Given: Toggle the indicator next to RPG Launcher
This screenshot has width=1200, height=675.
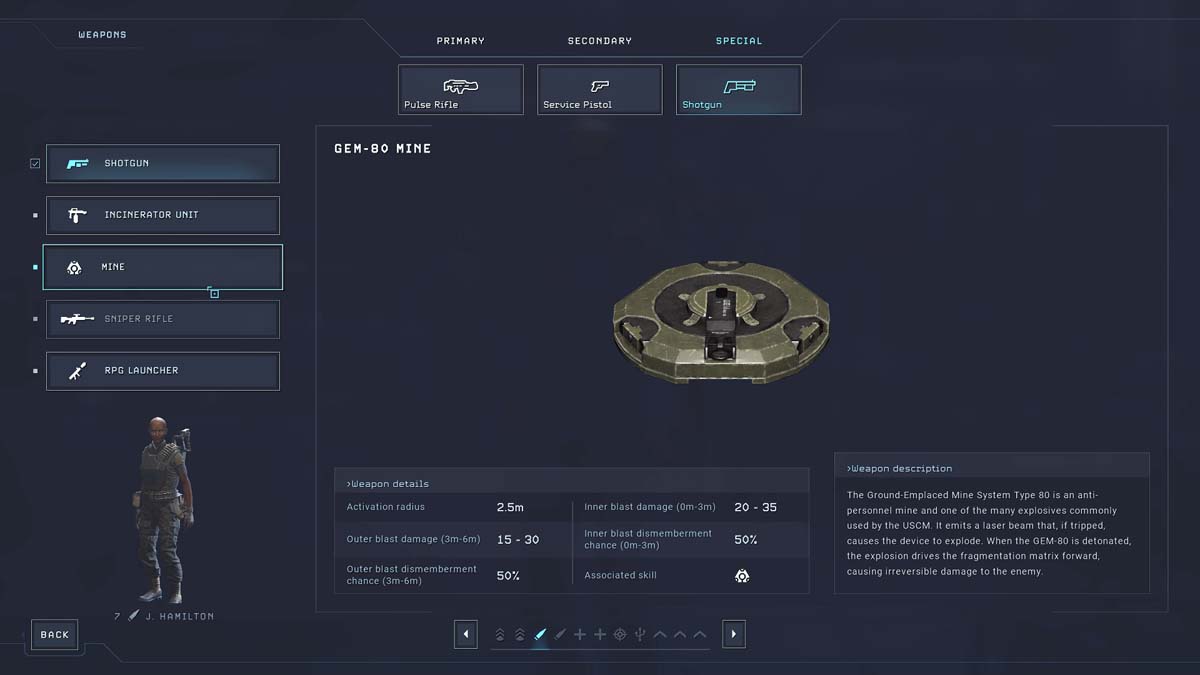Looking at the screenshot, I should [x=34, y=370].
